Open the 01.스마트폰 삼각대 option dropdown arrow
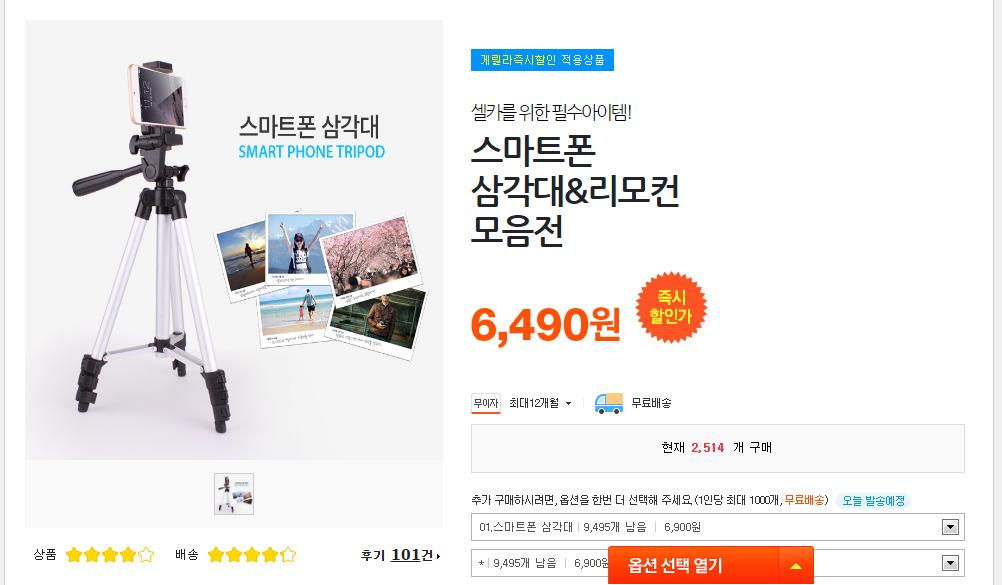 [x=950, y=527]
